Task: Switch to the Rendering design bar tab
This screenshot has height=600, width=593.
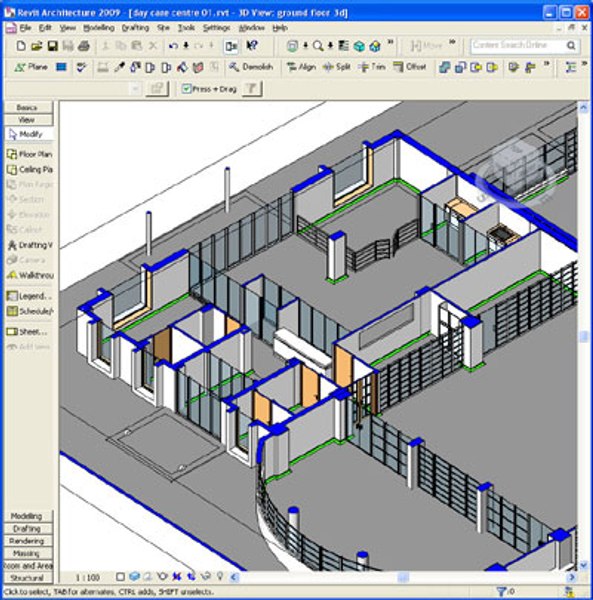Action: [28, 541]
